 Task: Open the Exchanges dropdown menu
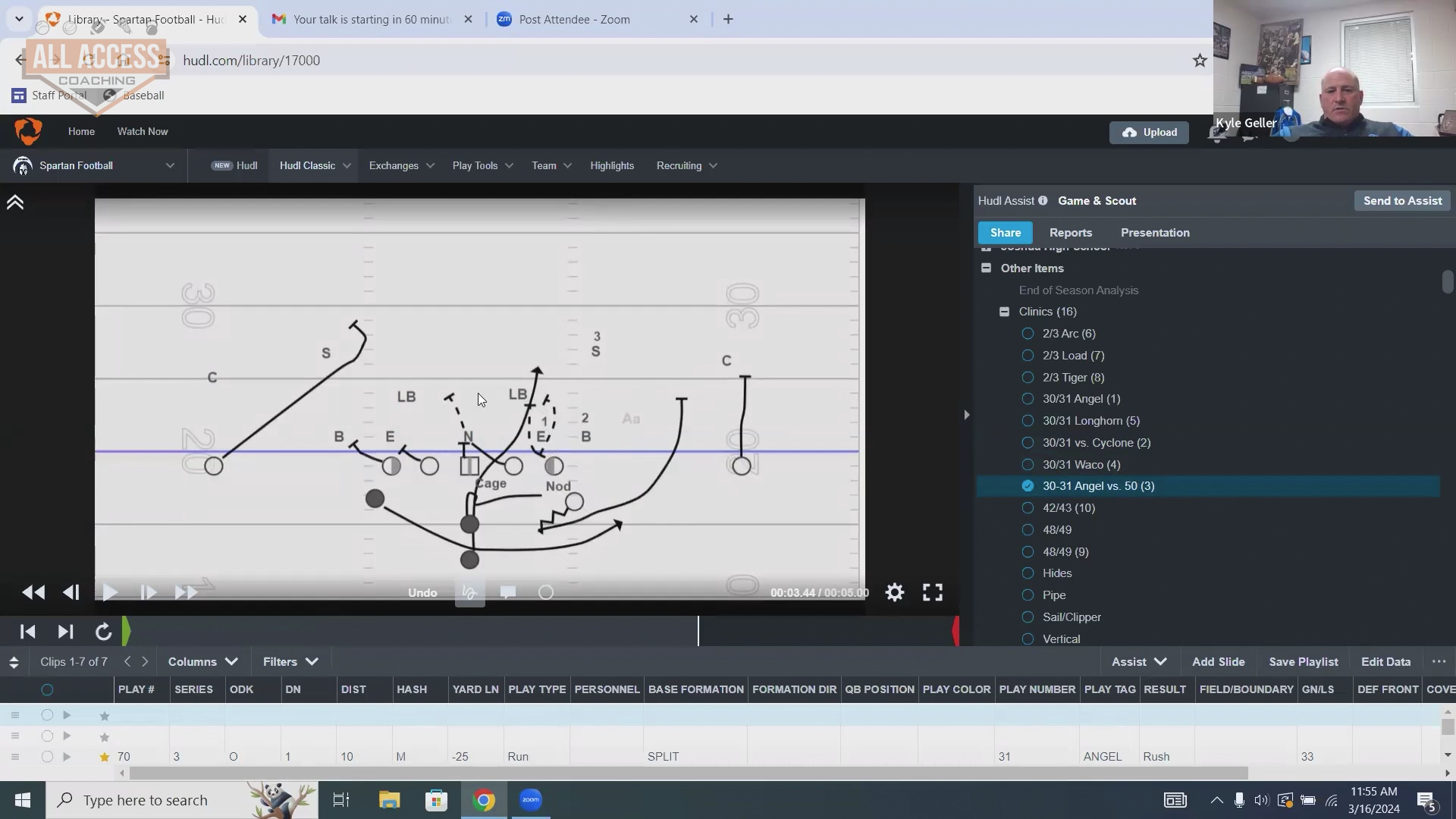[x=401, y=165]
